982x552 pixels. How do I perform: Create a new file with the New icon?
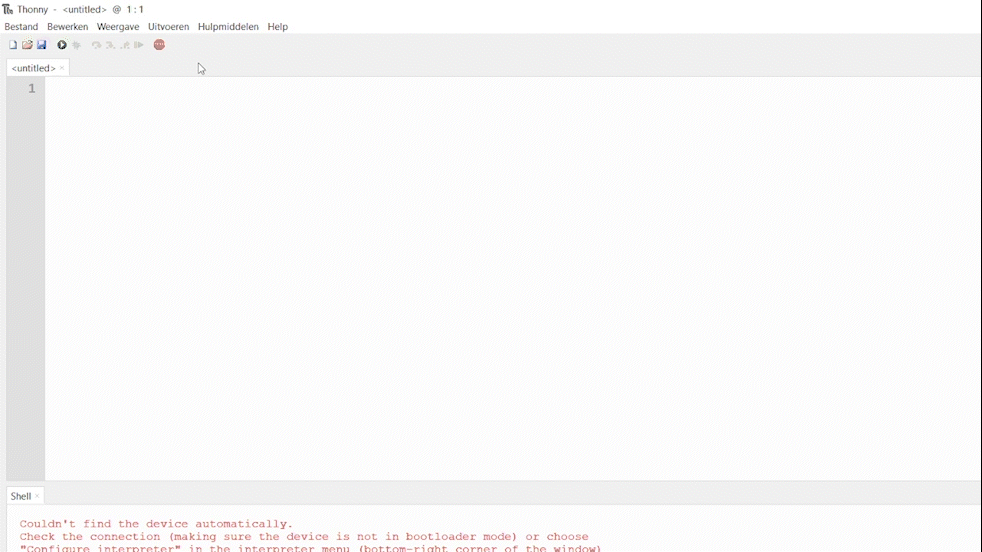coord(13,44)
